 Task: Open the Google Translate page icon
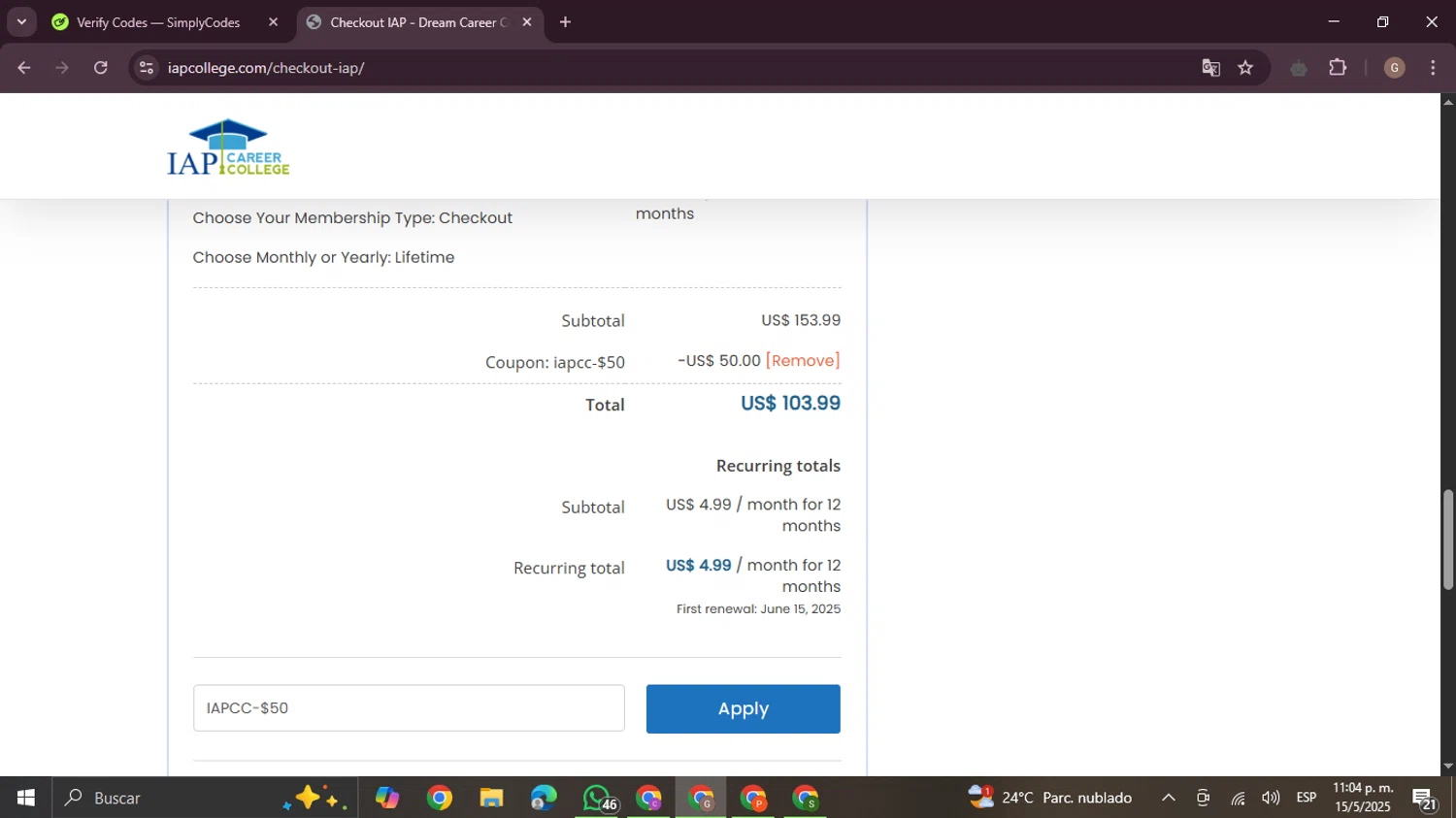1210,68
